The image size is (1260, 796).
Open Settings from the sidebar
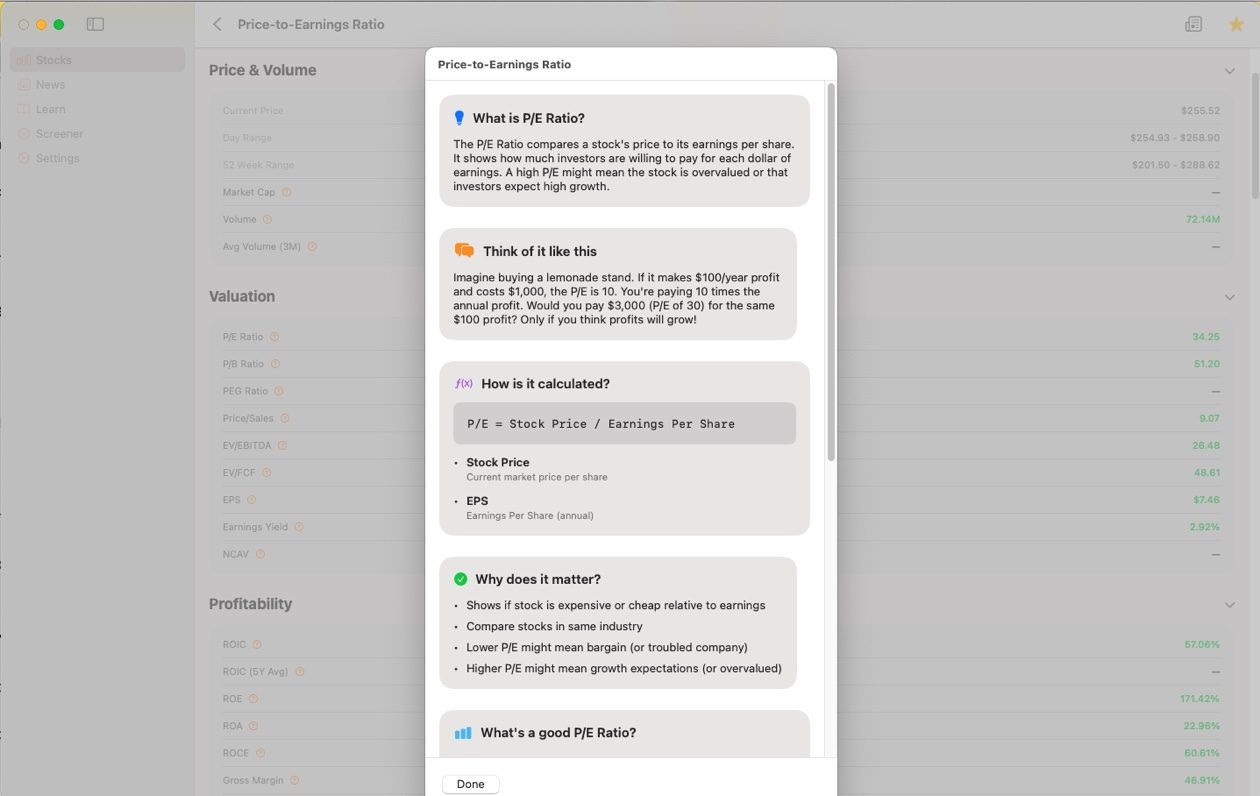(x=57, y=158)
